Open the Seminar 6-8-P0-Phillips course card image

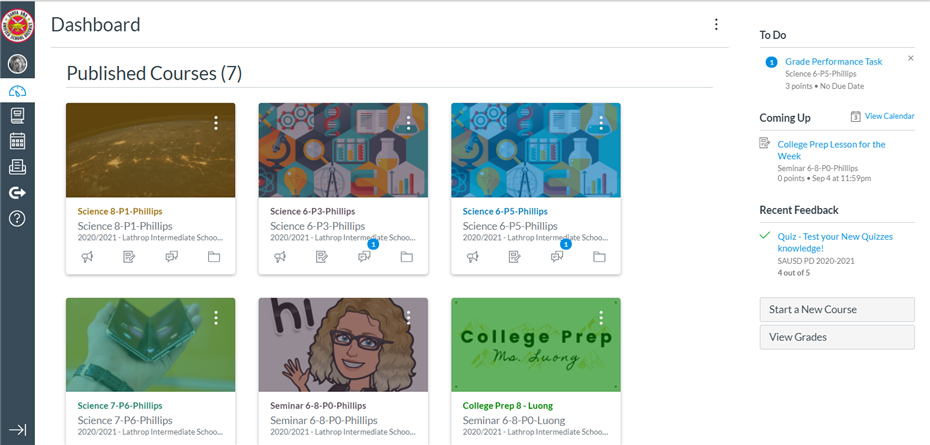[x=343, y=345]
